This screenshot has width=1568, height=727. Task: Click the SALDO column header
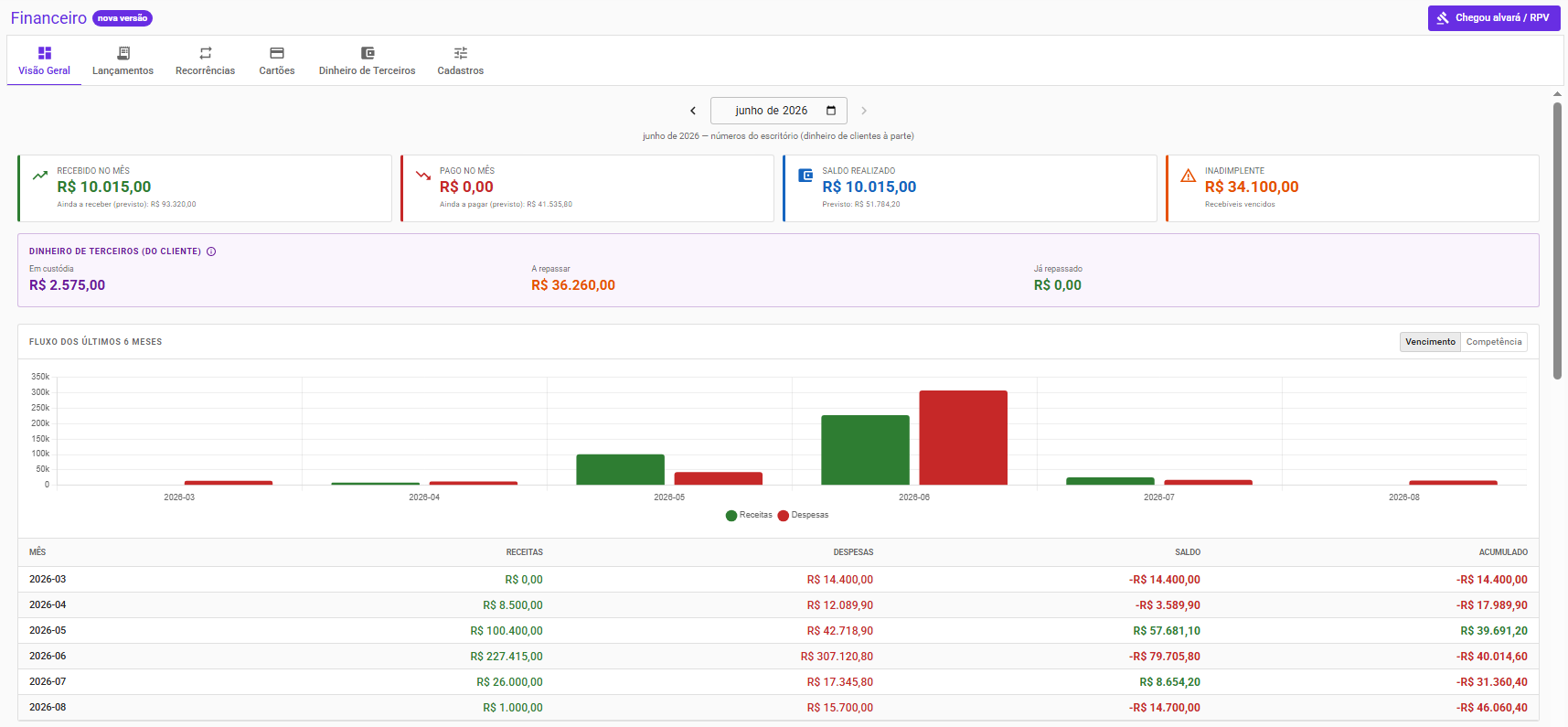coord(1188,552)
